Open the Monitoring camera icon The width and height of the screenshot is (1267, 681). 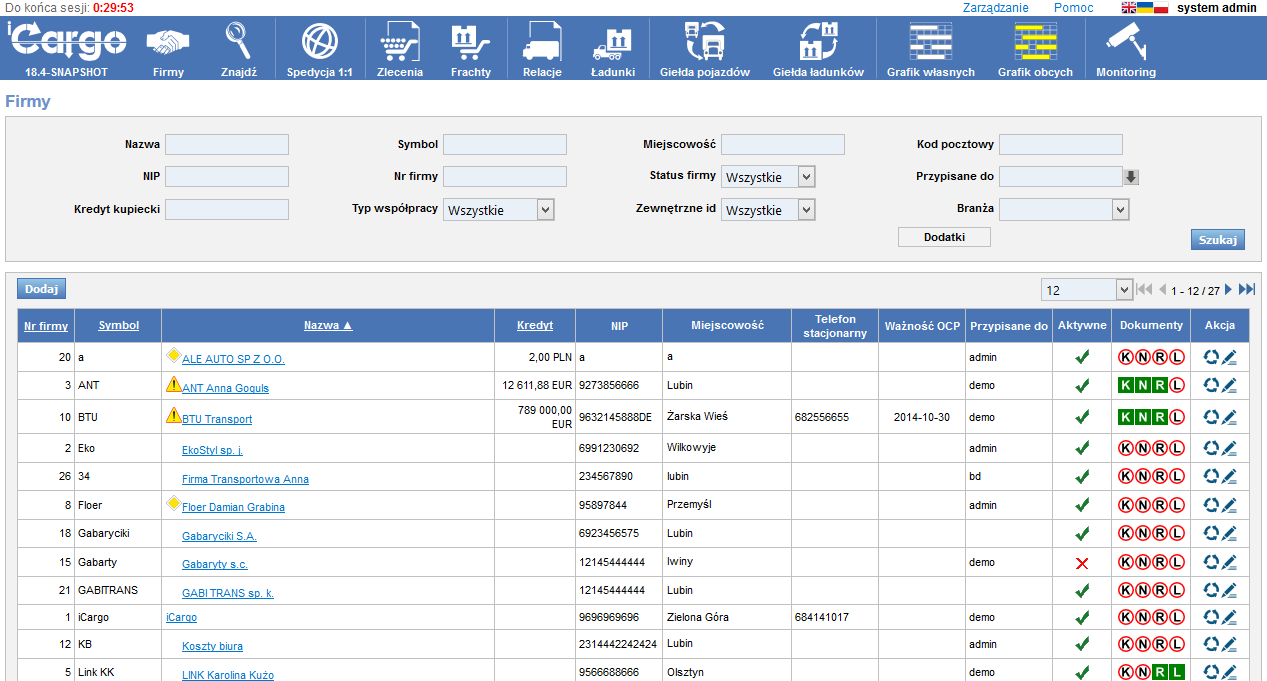pos(1125,44)
